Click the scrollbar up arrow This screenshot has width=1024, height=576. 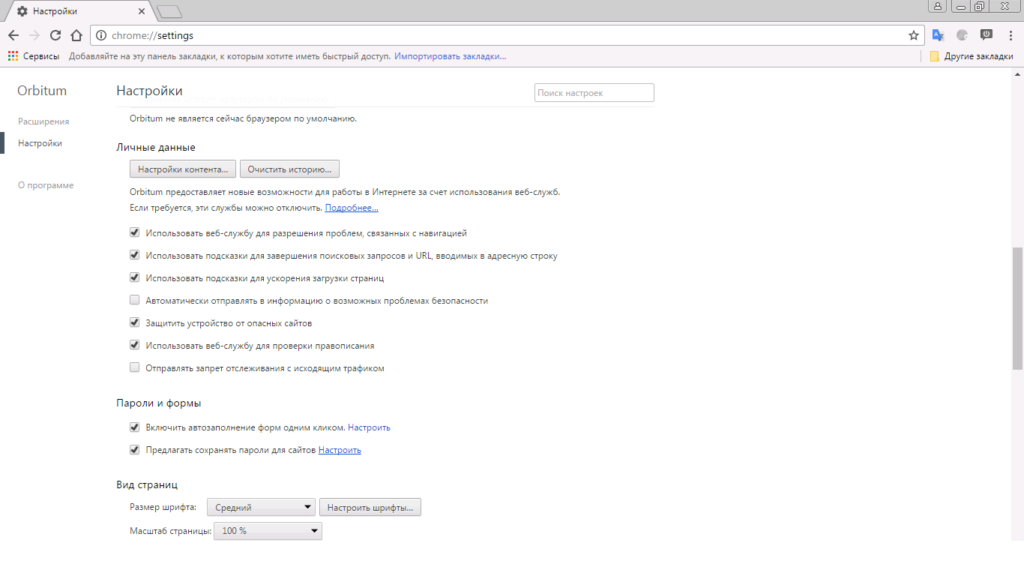click(1017, 74)
